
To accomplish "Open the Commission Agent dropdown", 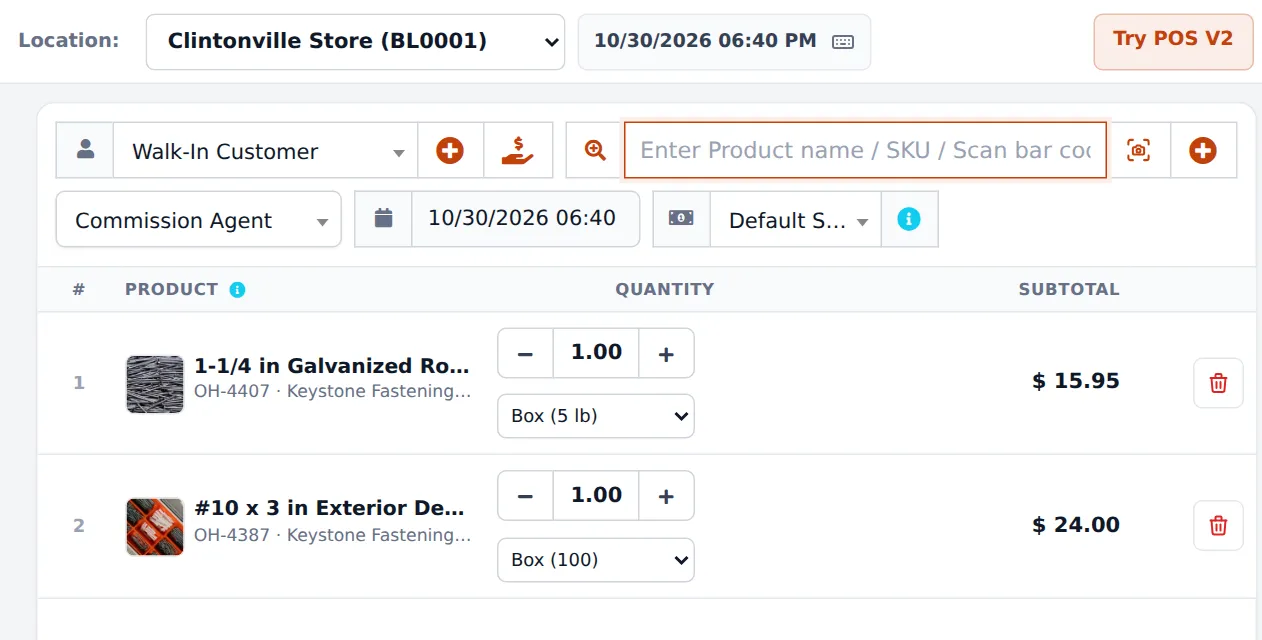I will (198, 219).
